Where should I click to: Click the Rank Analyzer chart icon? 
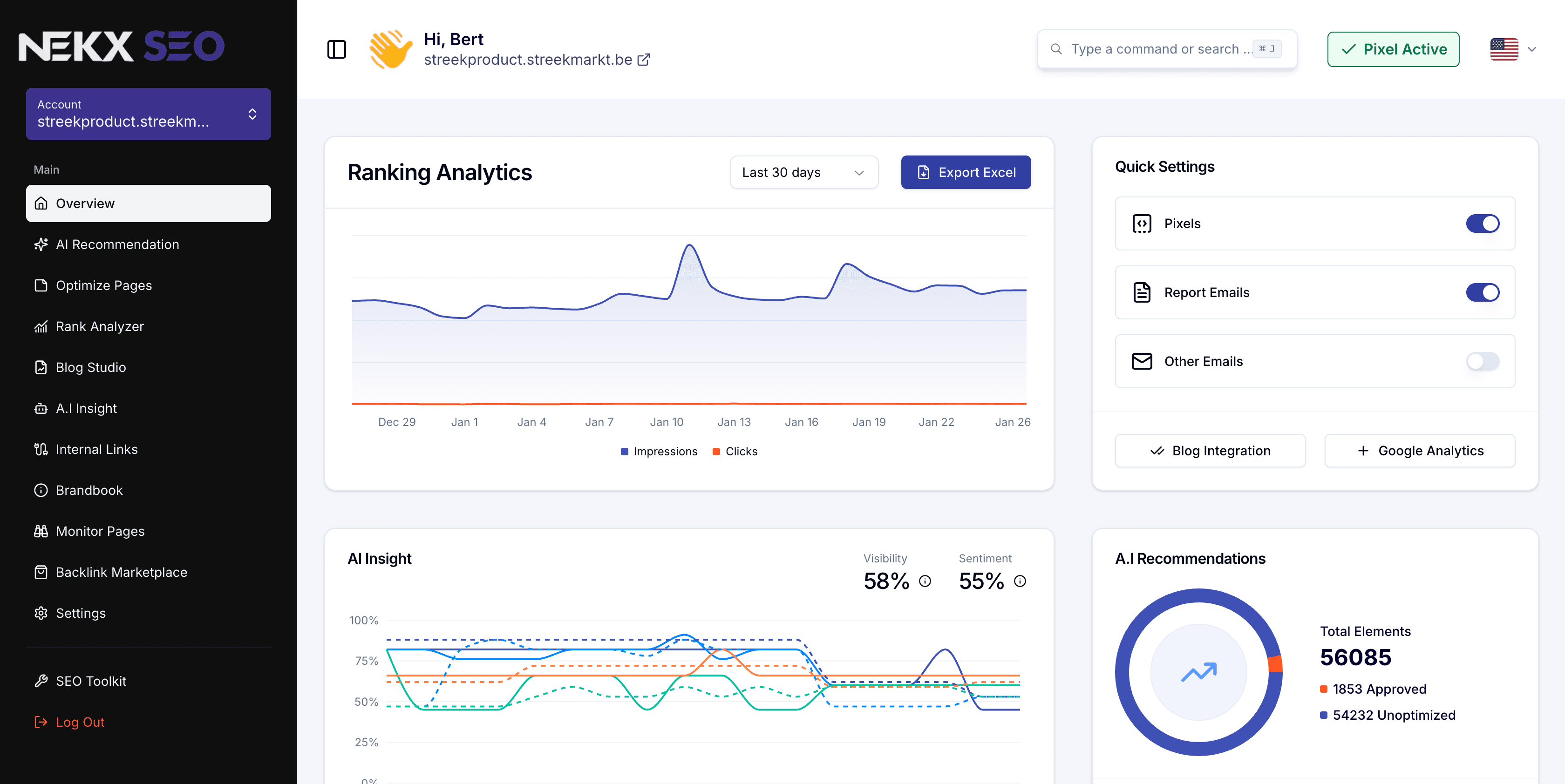41,326
